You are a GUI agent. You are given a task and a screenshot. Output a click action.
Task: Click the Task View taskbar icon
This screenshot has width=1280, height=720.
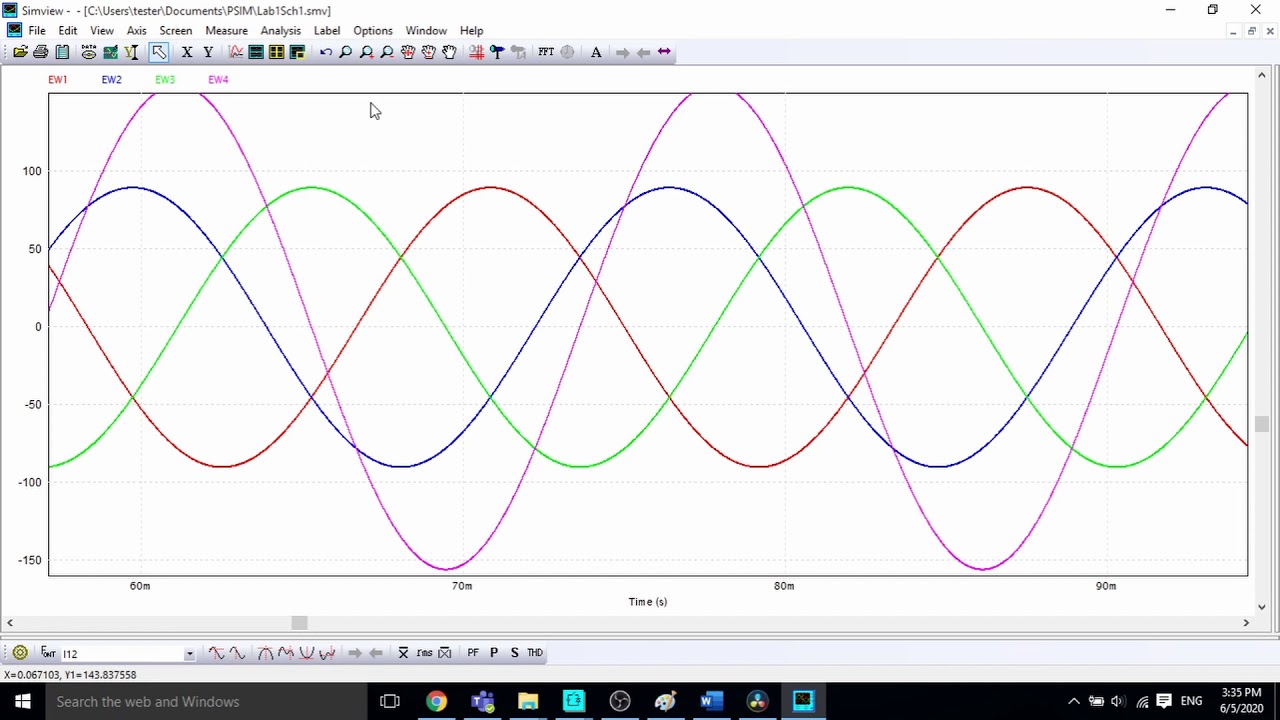click(x=390, y=702)
